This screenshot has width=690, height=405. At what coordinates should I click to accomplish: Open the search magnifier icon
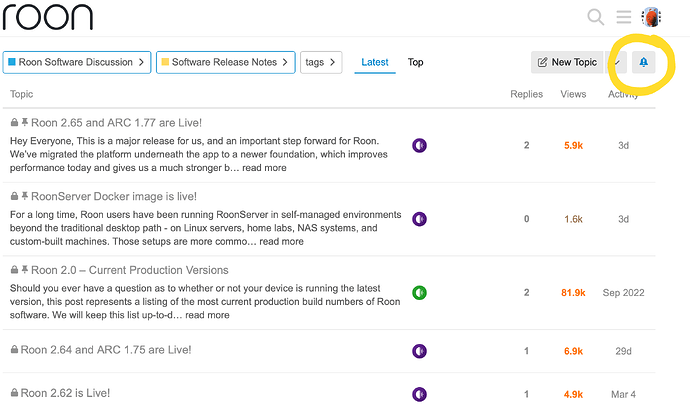595,17
